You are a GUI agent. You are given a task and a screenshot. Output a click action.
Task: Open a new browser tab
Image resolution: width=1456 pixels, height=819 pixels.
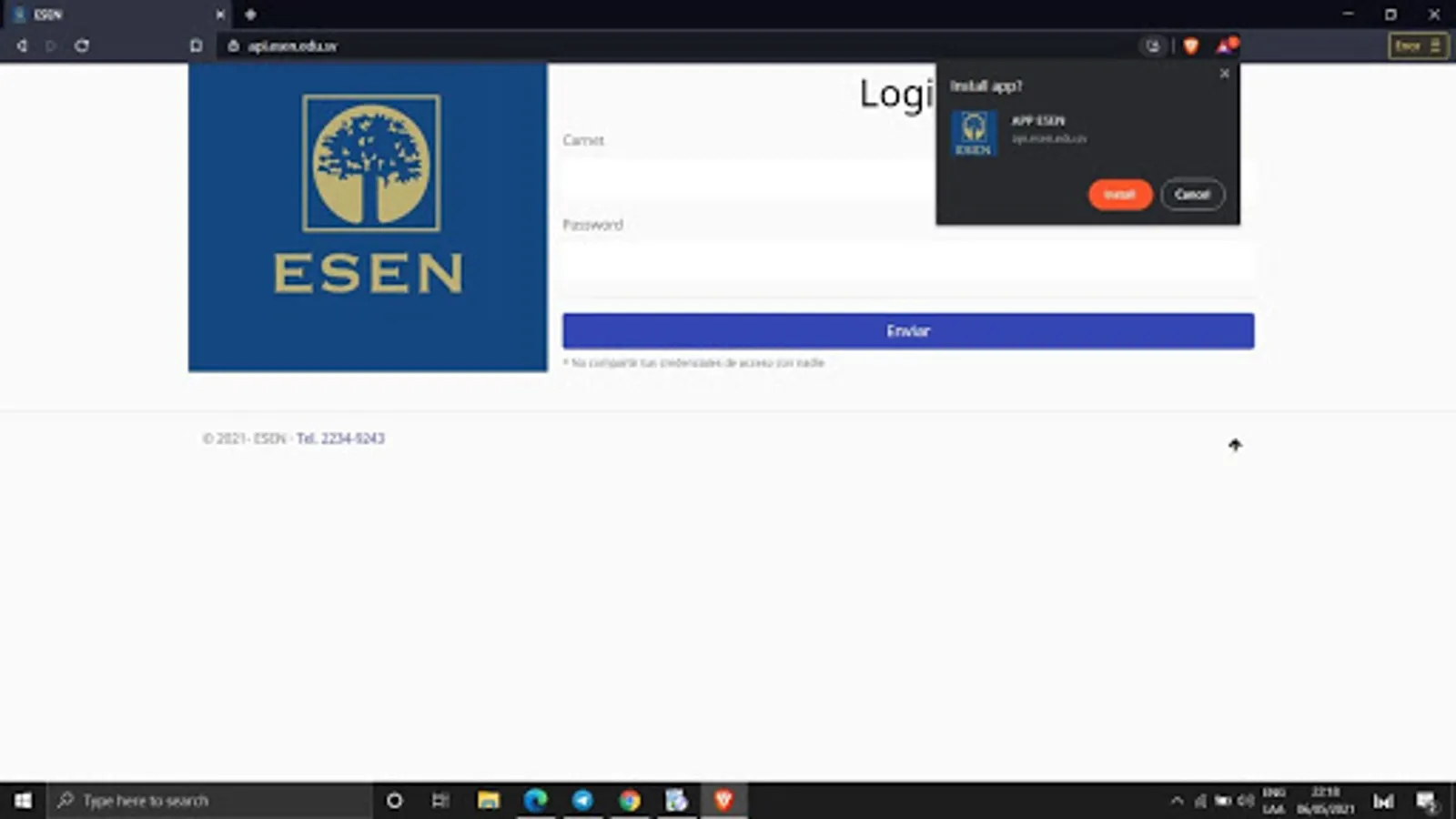(x=250, y=15)
